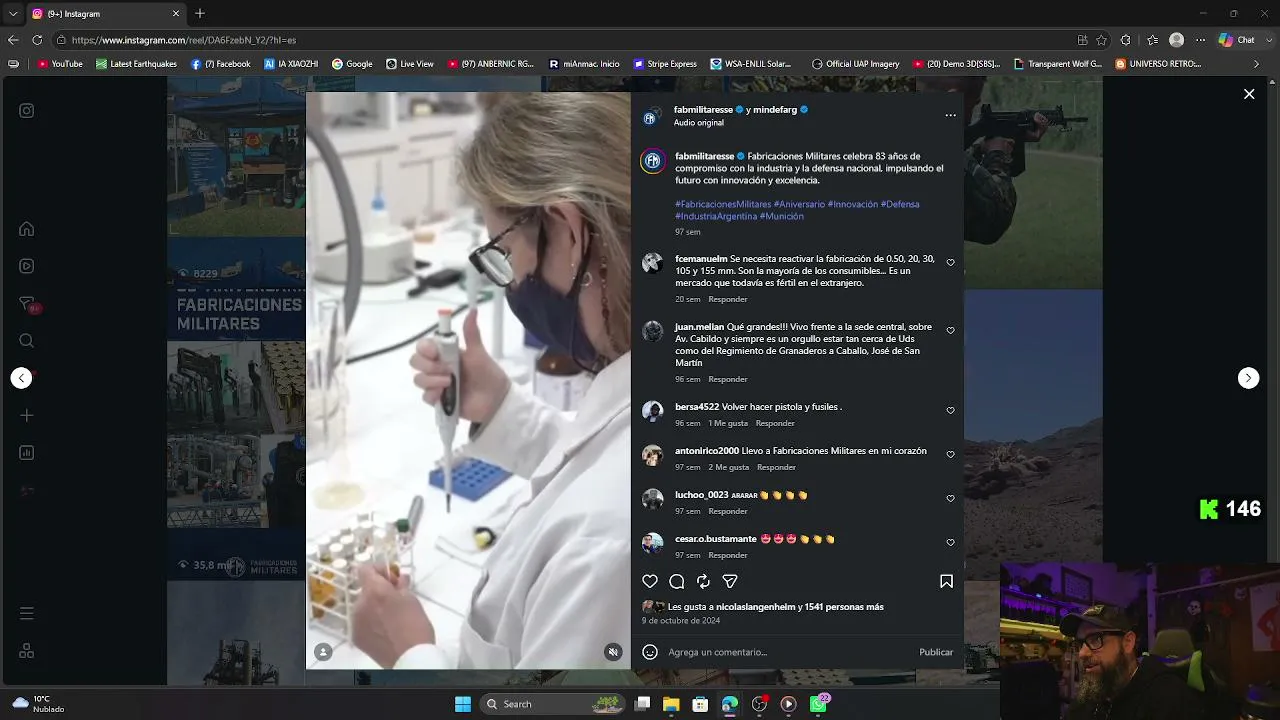View the '1541 personas más' likes list

pos(844,607)
